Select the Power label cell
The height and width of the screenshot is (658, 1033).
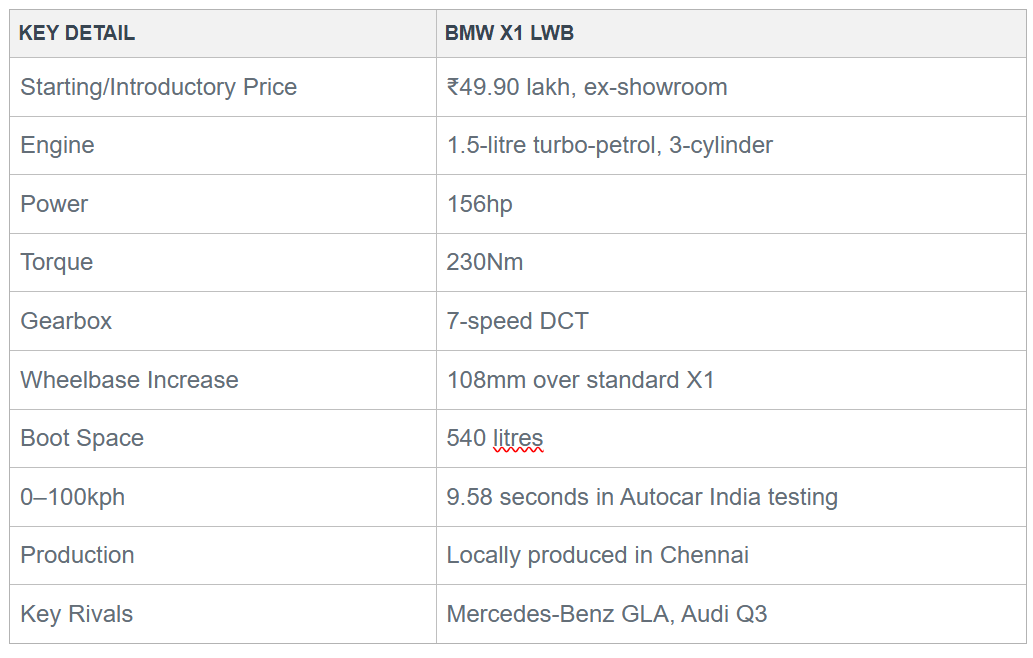point(223,204)
